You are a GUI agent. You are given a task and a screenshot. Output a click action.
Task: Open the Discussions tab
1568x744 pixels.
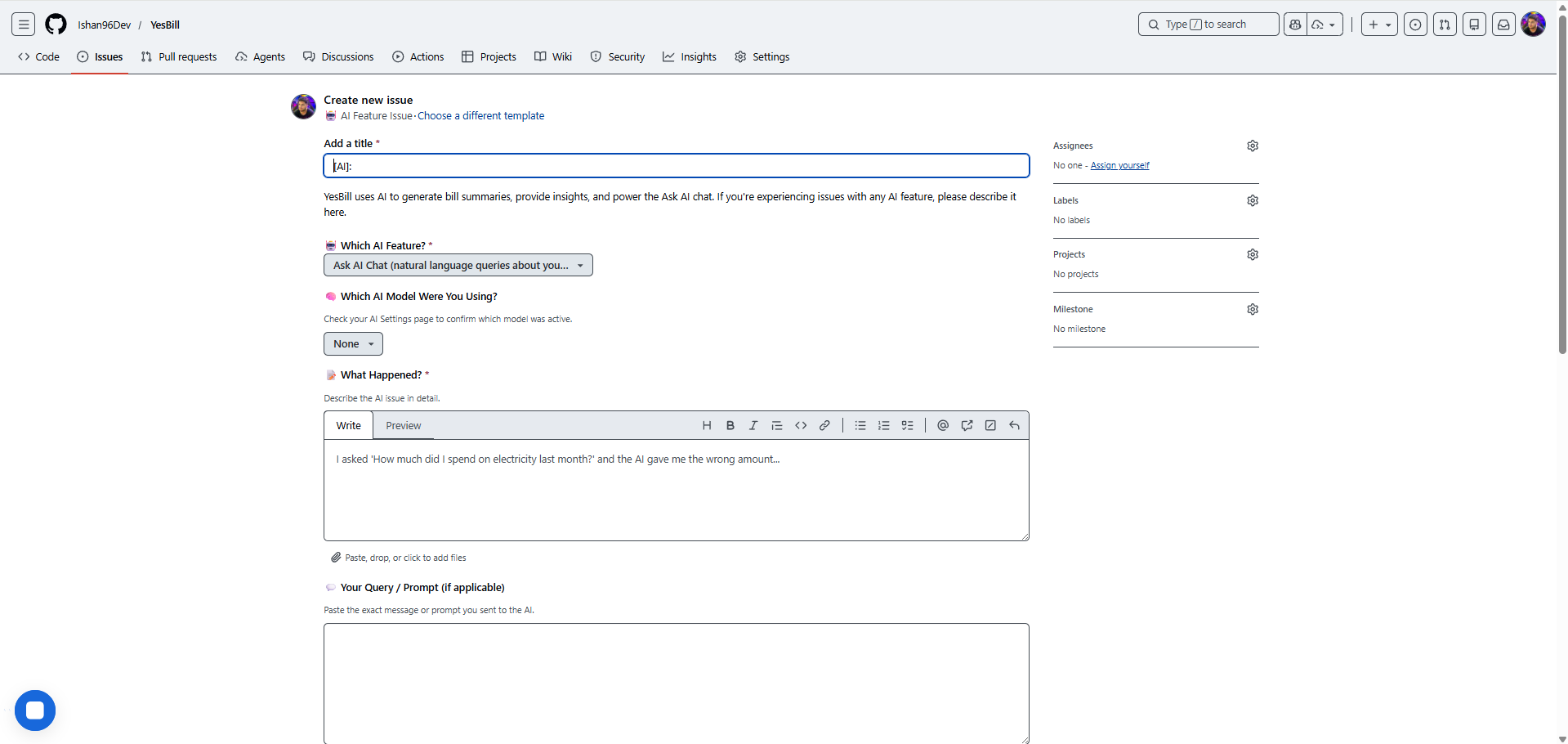click(338, 56)
